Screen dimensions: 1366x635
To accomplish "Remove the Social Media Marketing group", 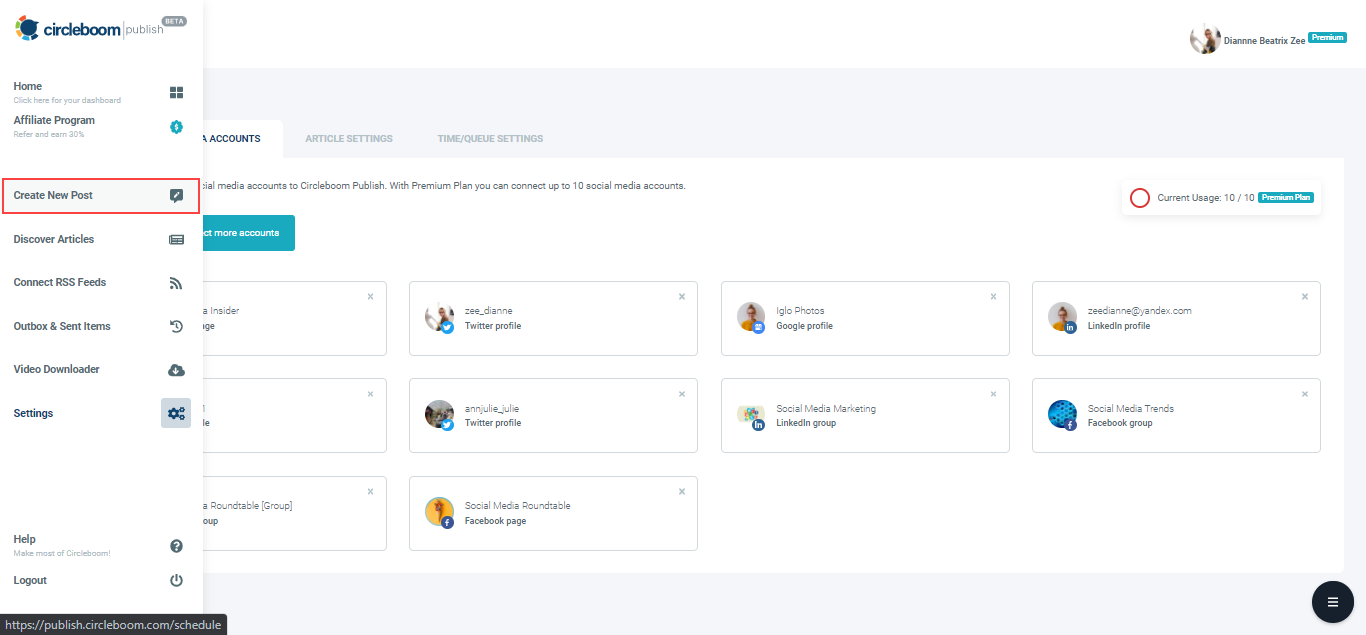I will pos(993,394).
